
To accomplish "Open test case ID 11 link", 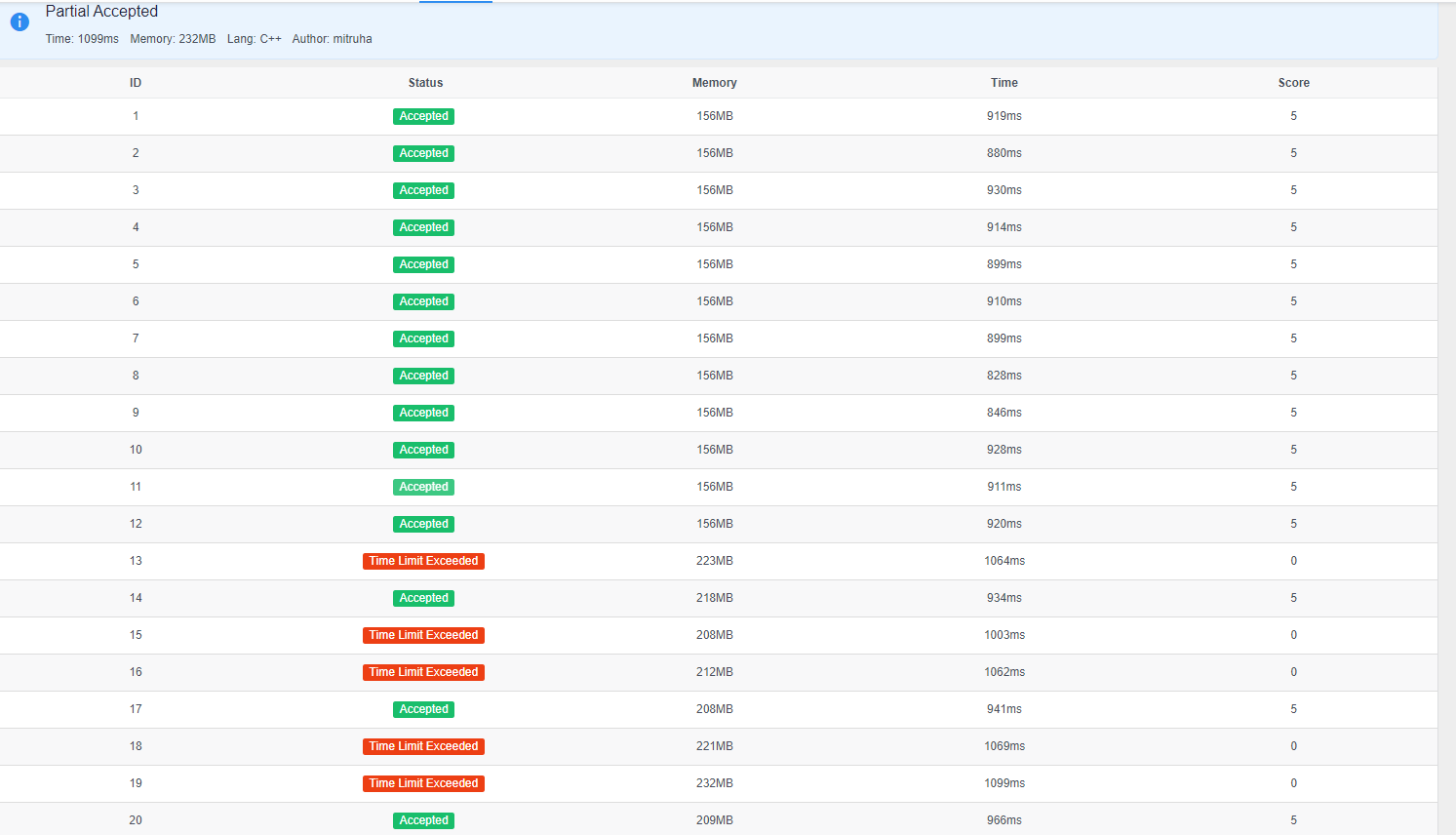I will pos(136,487).
